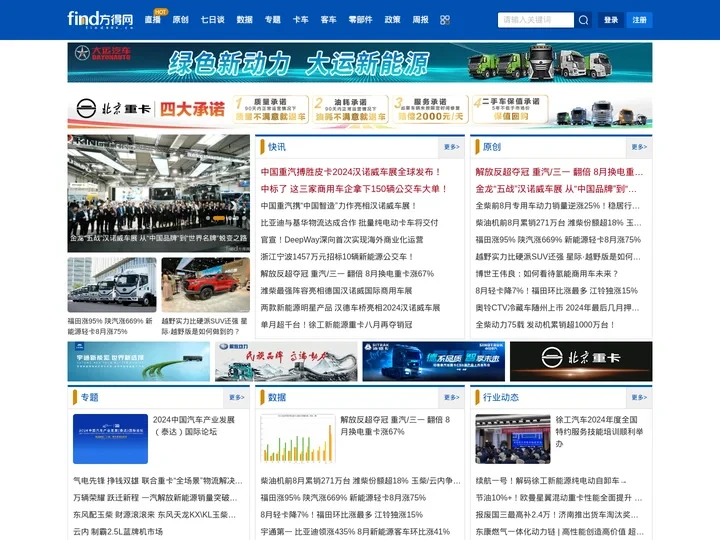Screen dimensions: 720x540
Task: Open the 民族品牌 landscape banner ad
Action: [286, 361]
